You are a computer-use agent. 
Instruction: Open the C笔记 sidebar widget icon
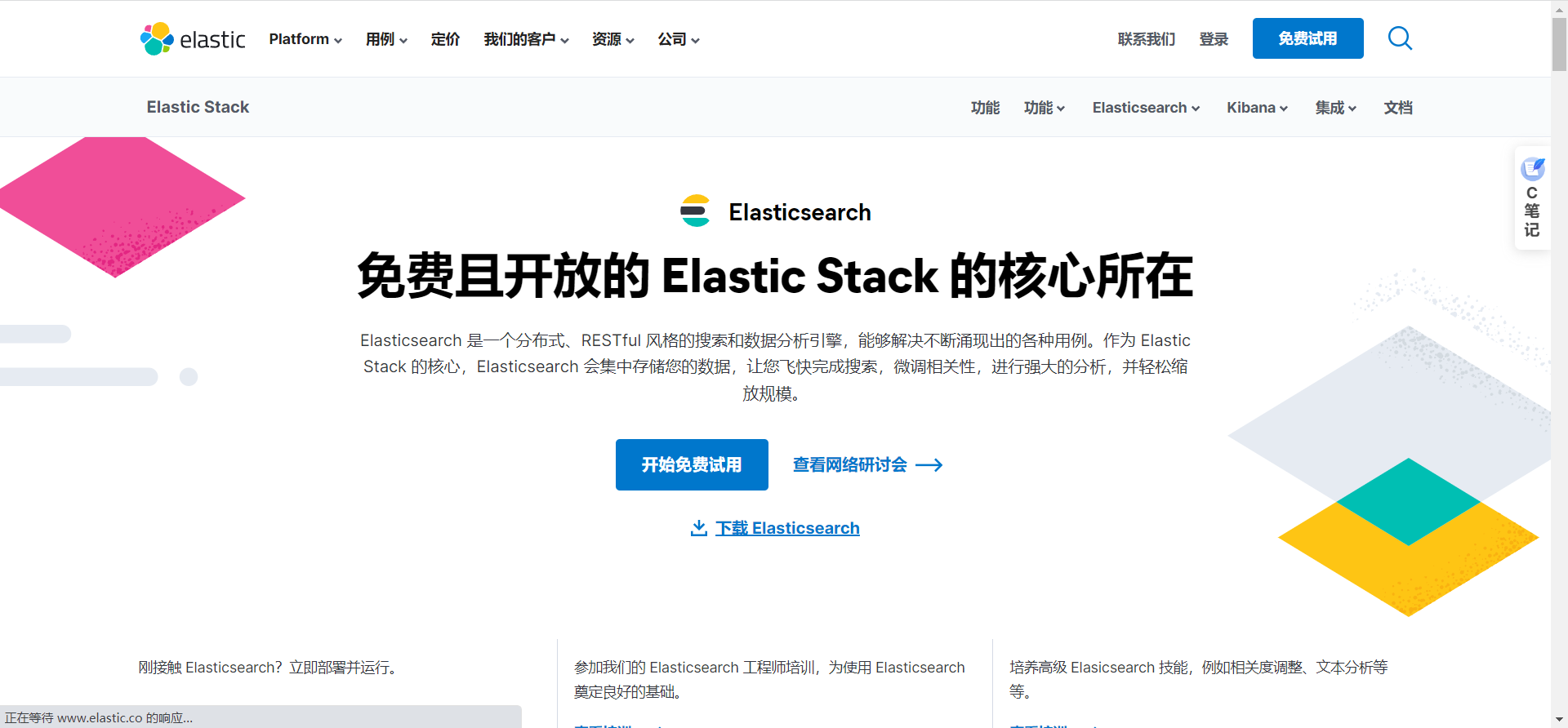1533,169
